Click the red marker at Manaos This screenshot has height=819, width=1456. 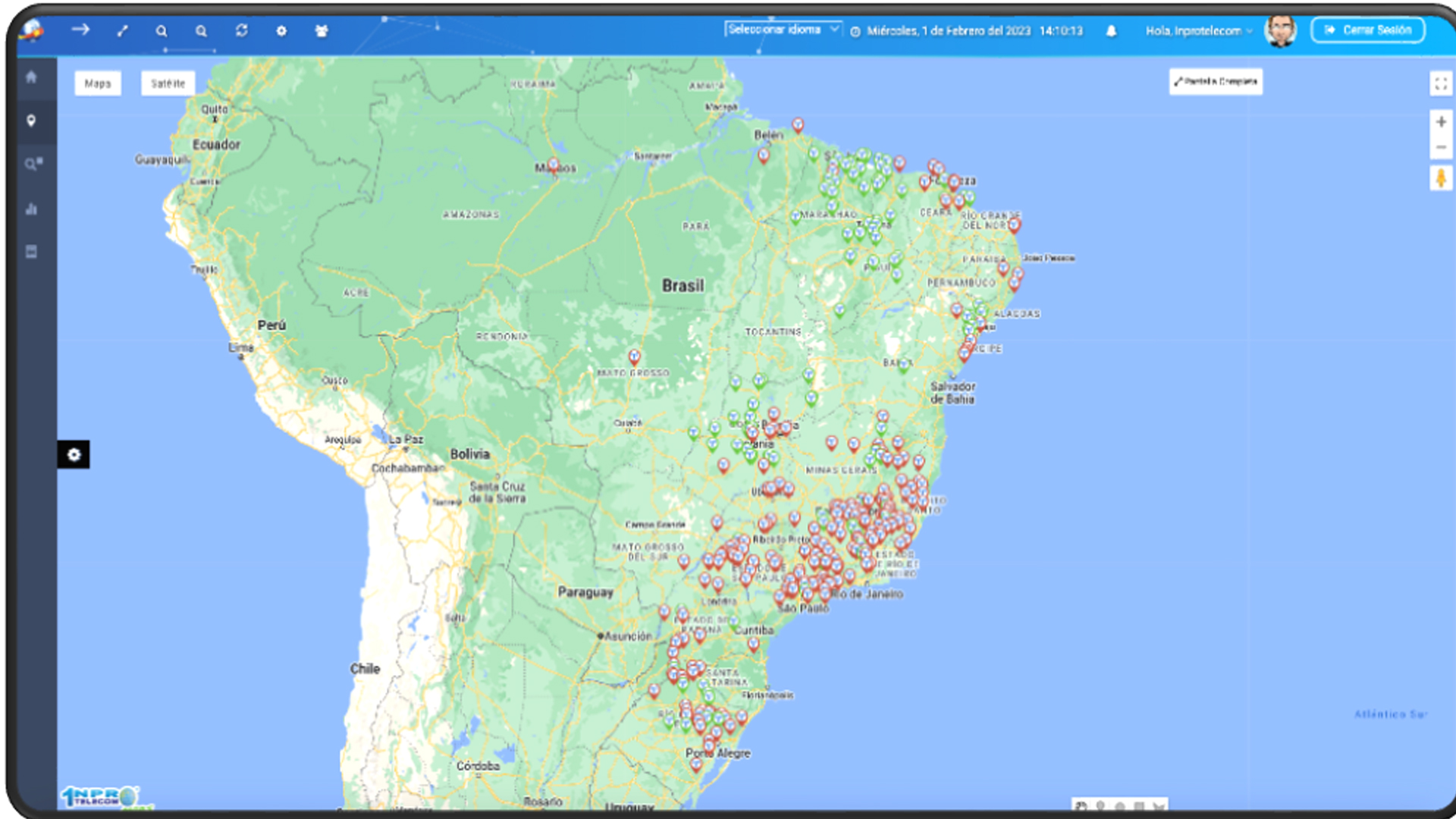553,165
